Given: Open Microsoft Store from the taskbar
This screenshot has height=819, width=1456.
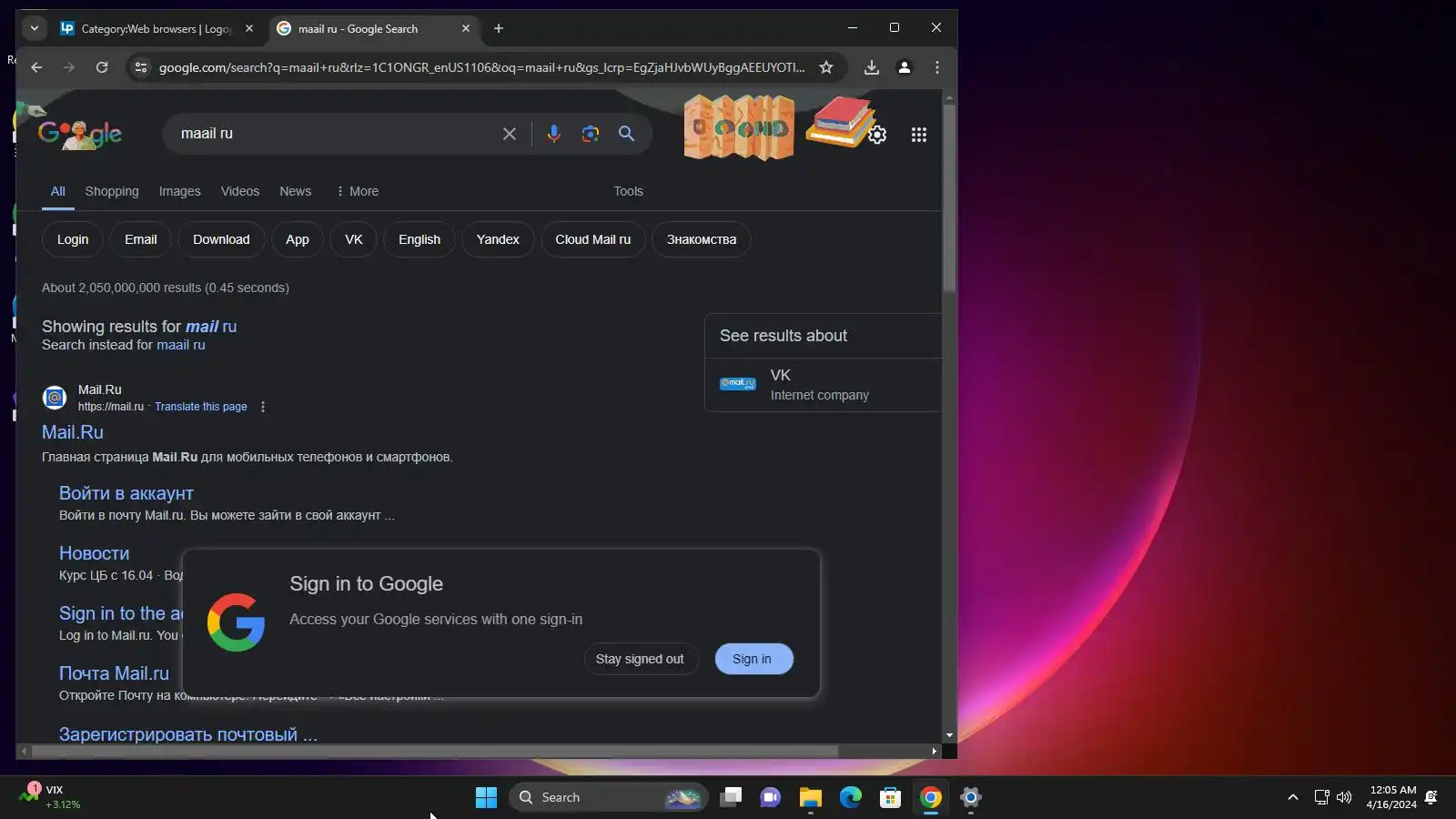Looking at the screenshot, I should click(x=891, y=798).
